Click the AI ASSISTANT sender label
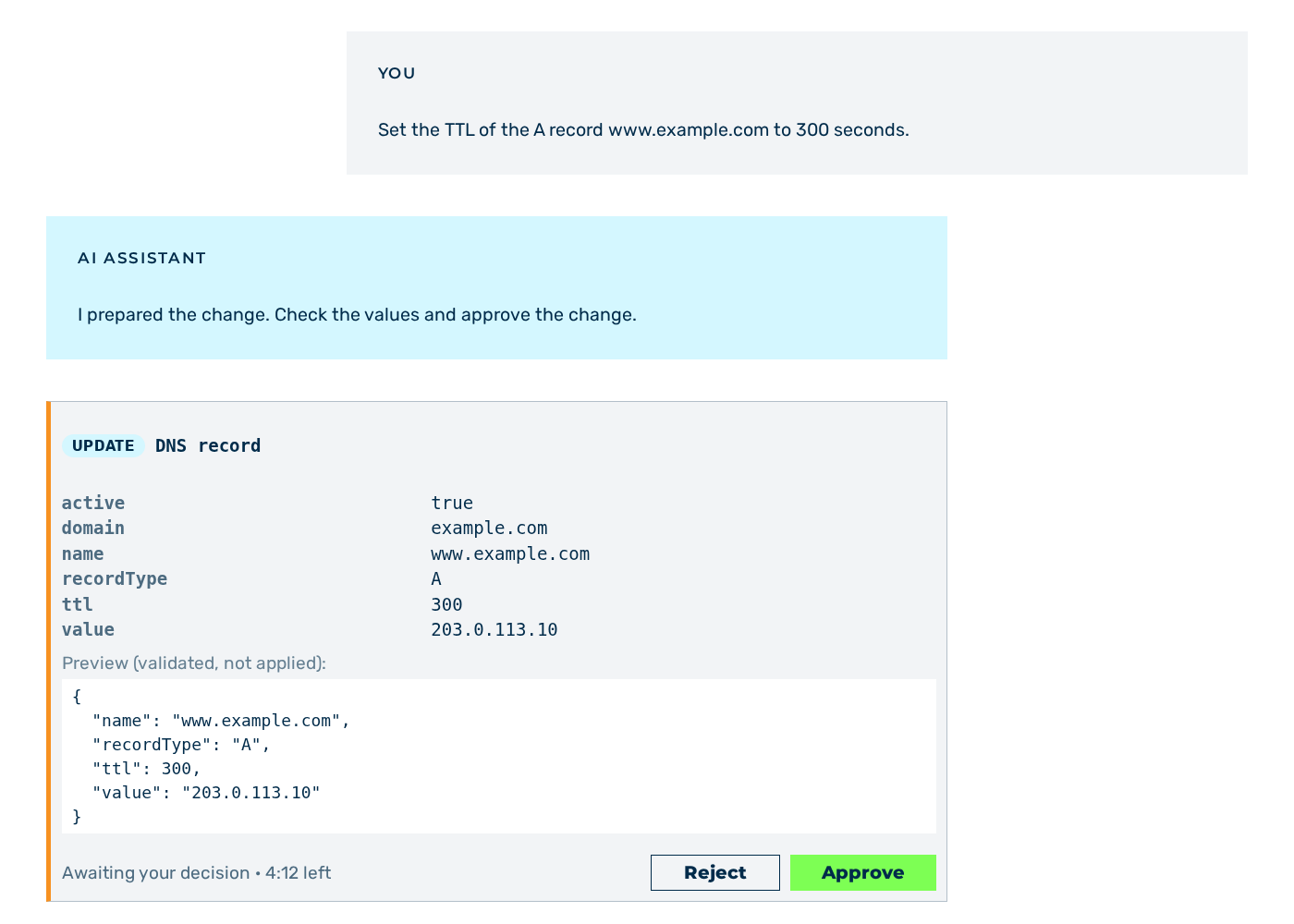The image size is (1294, 924). point(141,258)
